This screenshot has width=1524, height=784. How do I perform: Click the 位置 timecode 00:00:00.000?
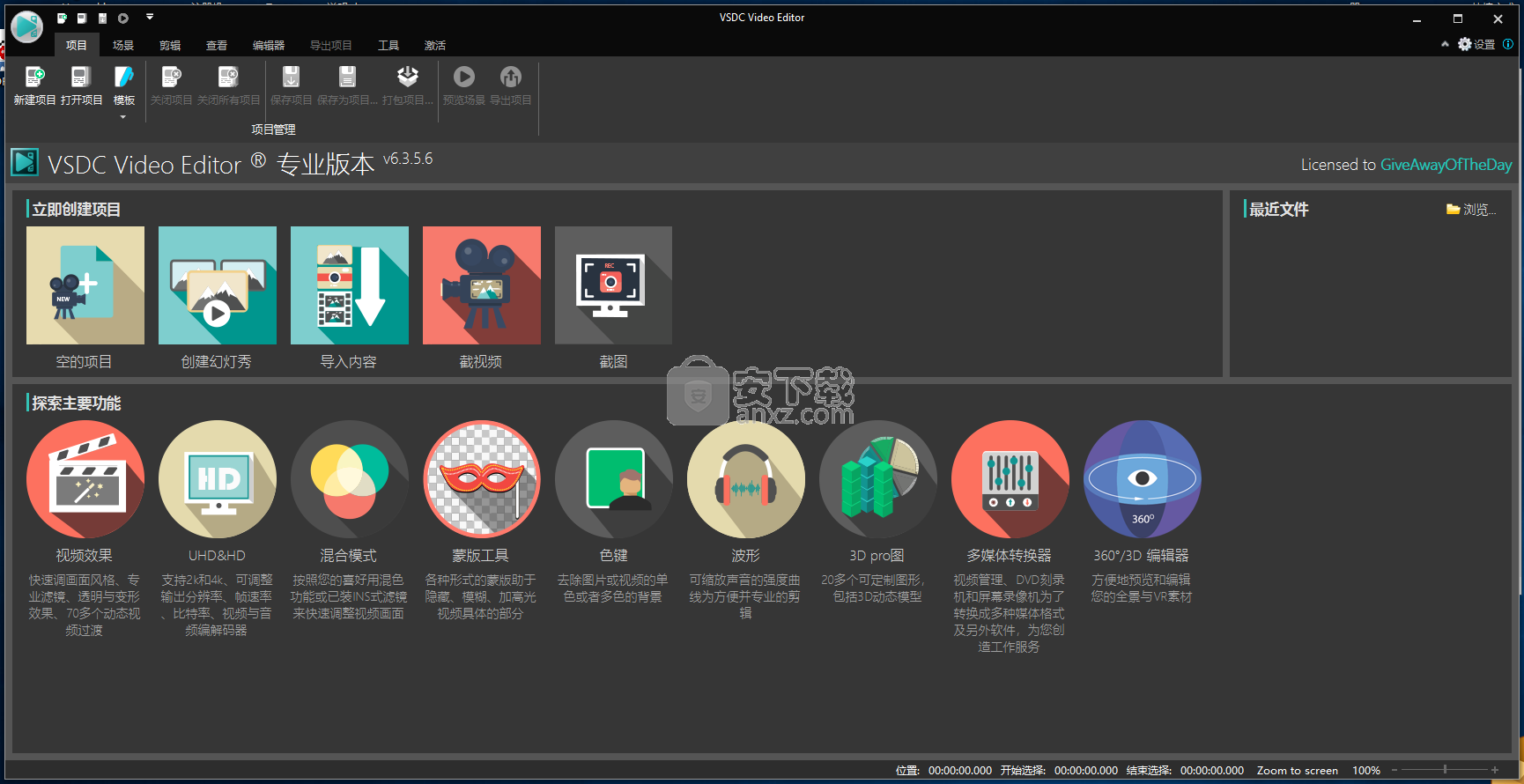point(960,771)
